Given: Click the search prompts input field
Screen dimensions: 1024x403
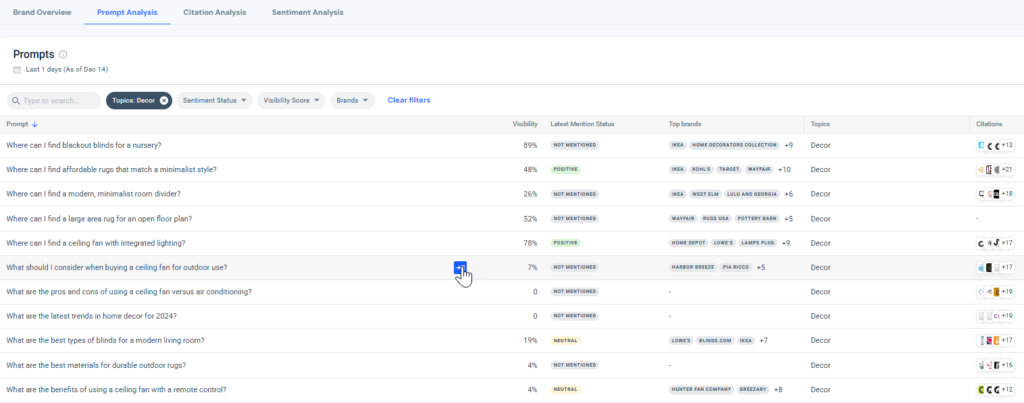Looking at the screenshot, I should click(58, 101).
